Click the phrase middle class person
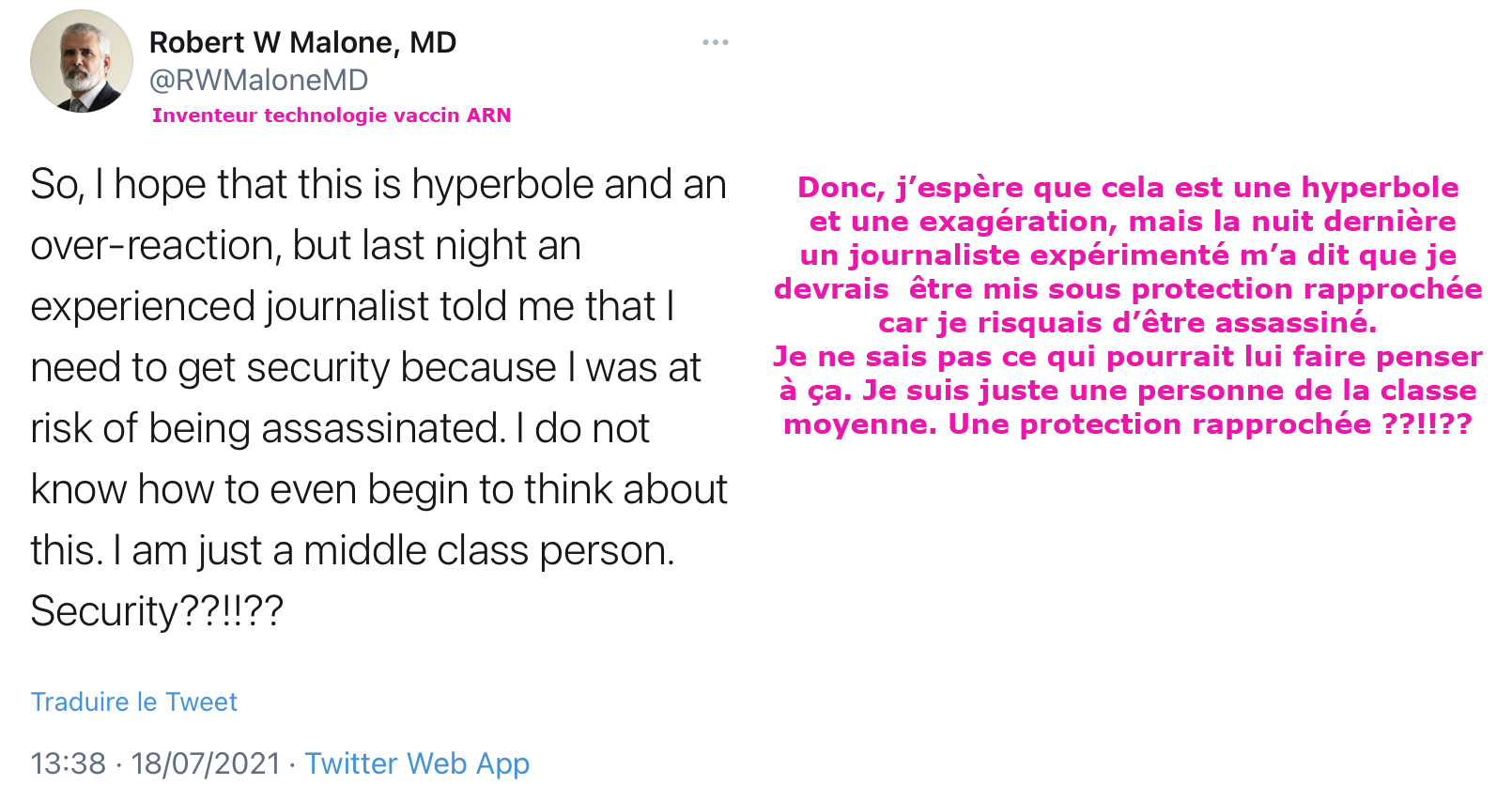Viewport: 1512px width, 800px height. [x=488, y=550]
